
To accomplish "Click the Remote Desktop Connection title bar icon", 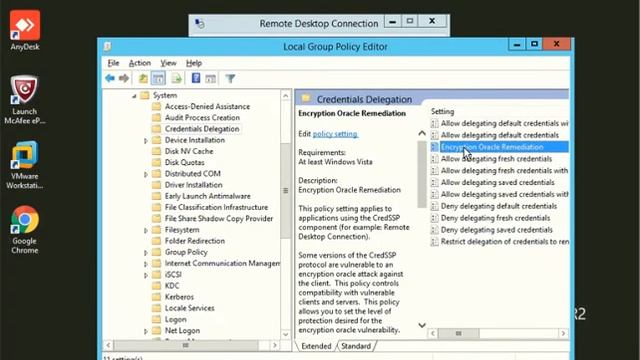I will (200, 24).
